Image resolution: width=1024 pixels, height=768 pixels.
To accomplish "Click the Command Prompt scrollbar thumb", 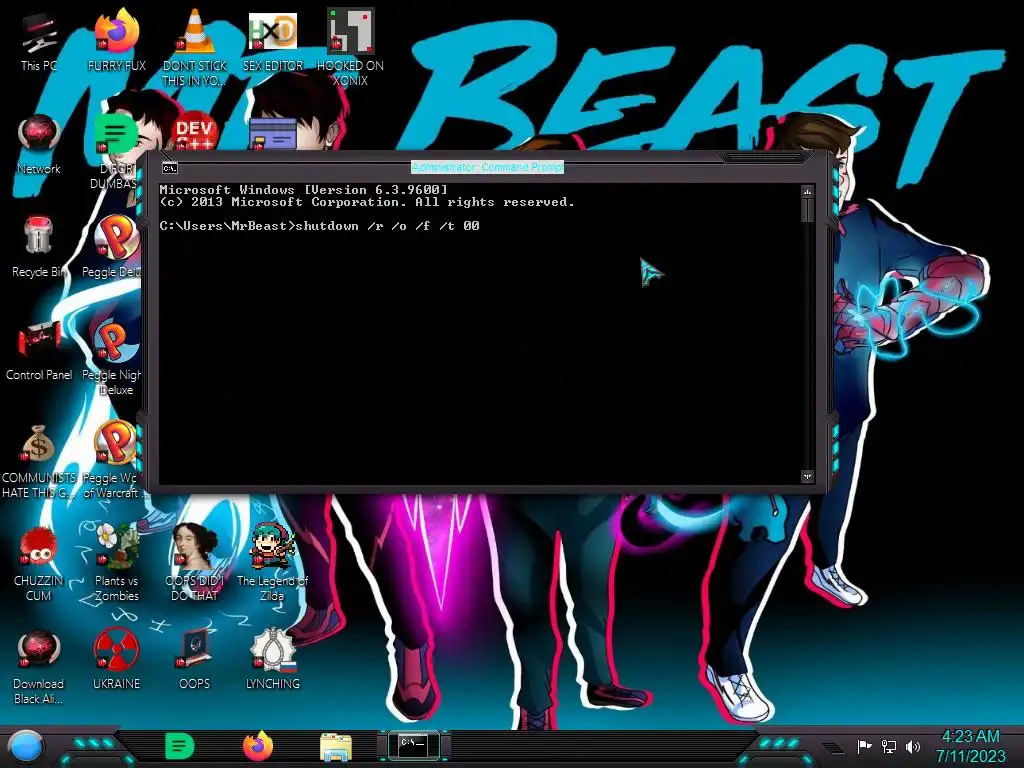I will [807, 210].
